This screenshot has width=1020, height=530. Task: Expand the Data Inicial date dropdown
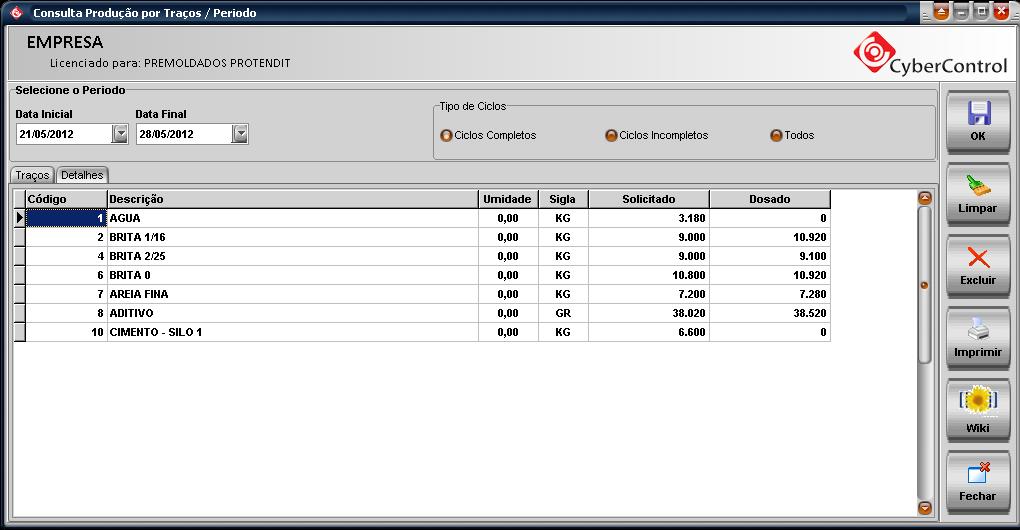(x=120, y=134)
